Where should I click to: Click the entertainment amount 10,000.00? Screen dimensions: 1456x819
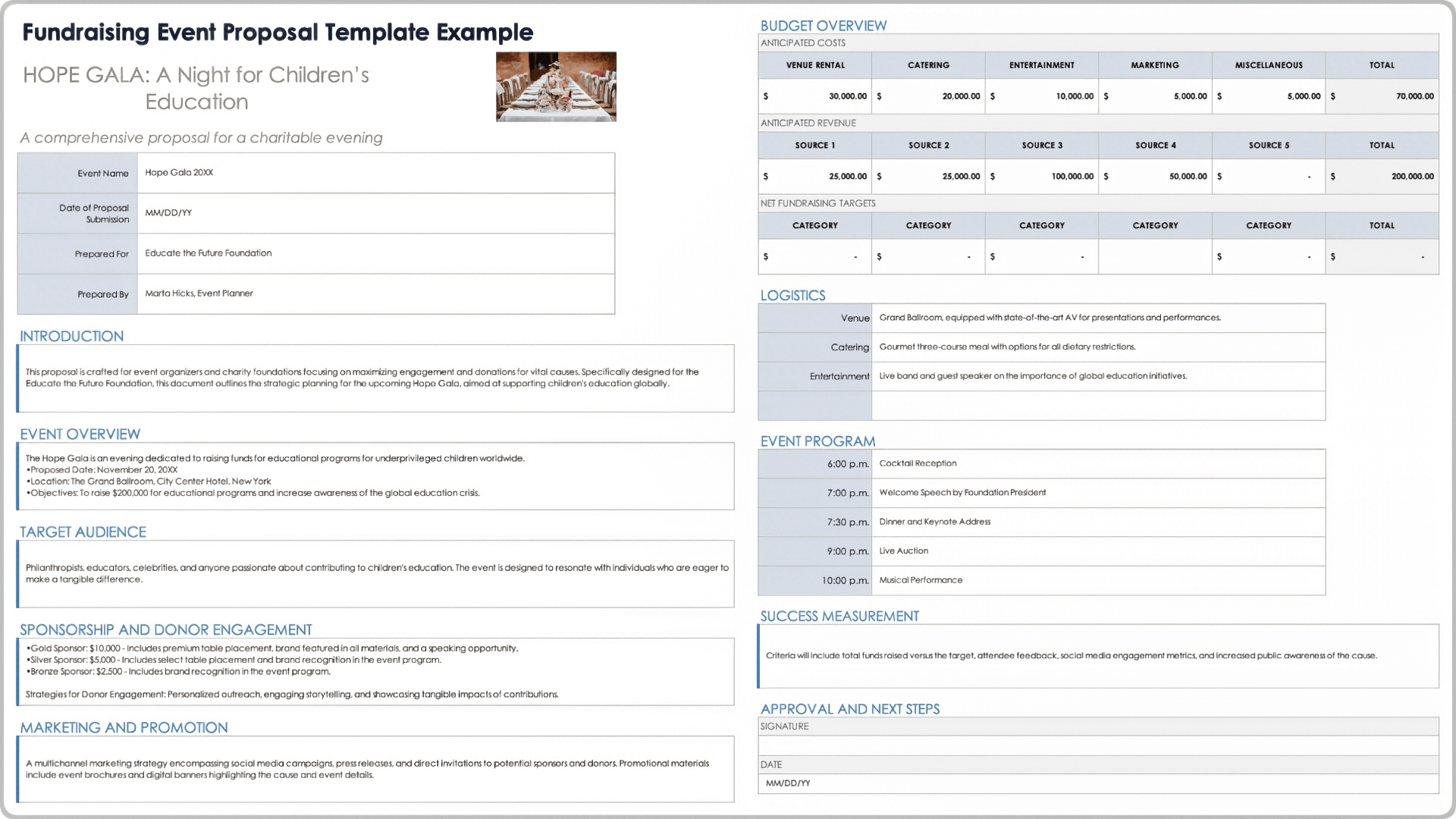[x=1042, y=96]
